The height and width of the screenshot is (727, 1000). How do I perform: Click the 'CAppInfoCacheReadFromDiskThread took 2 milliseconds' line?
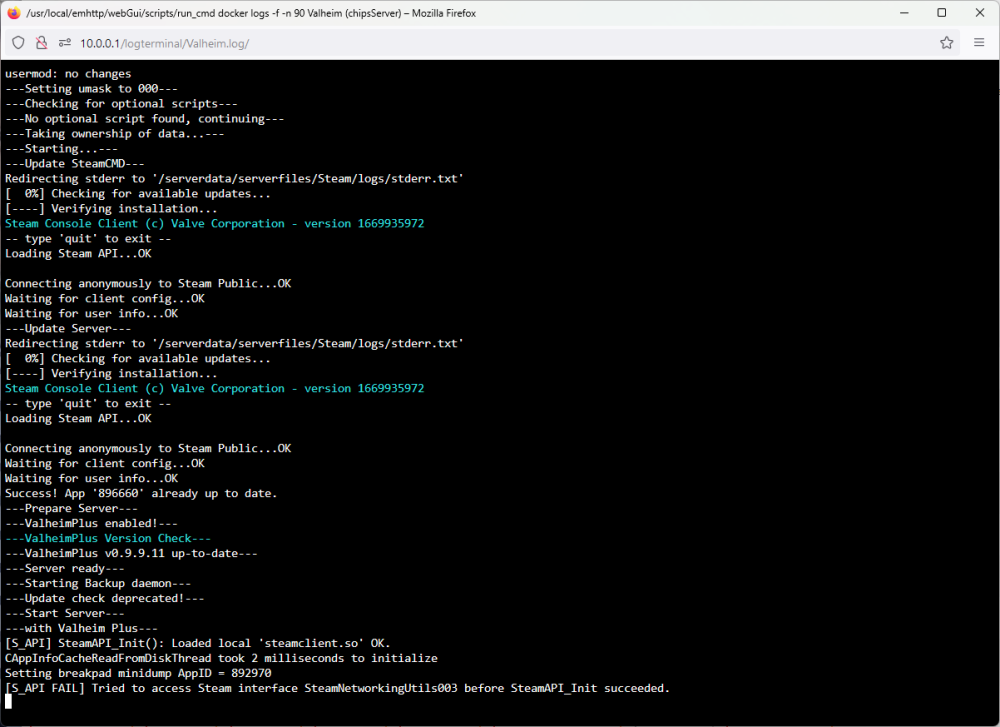[x=221, y=658]
